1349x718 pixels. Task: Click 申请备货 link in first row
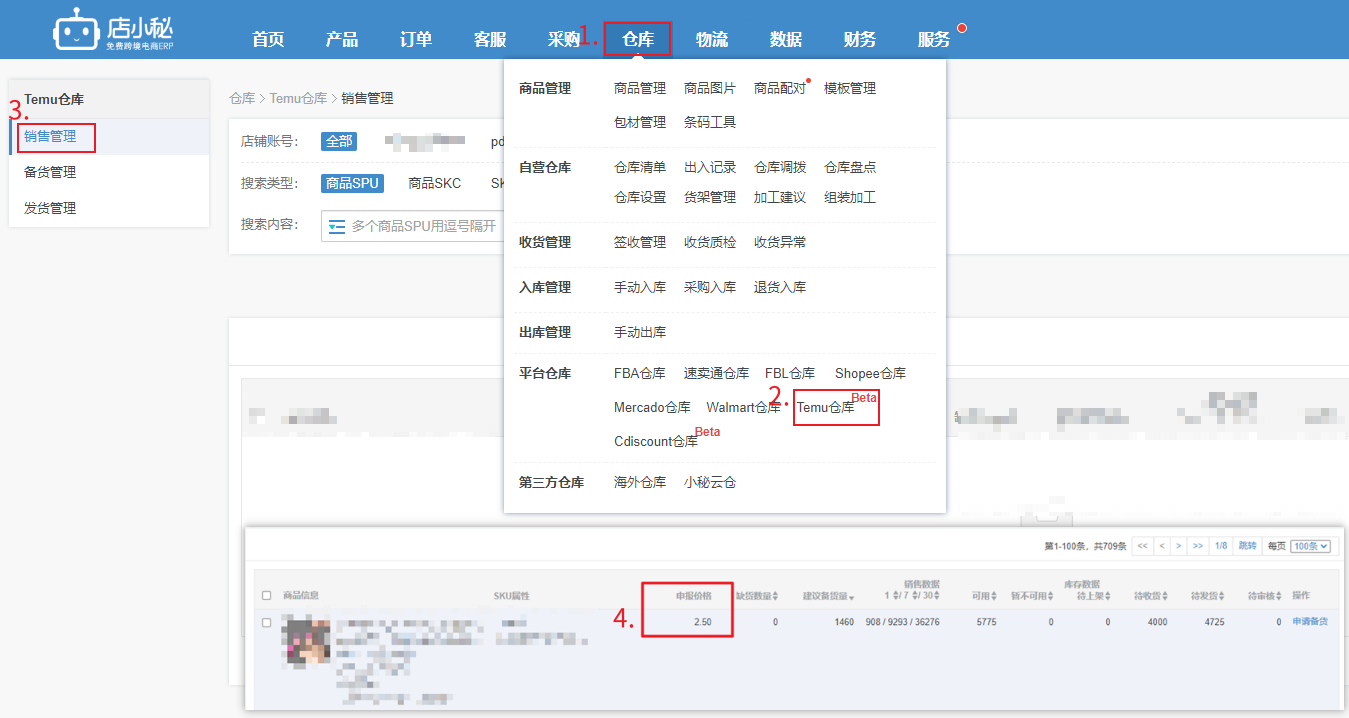[x=1309, y=622]
